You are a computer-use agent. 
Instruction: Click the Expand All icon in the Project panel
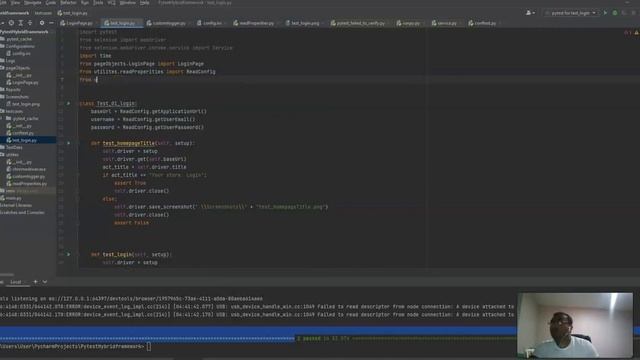tap(20, 23)
